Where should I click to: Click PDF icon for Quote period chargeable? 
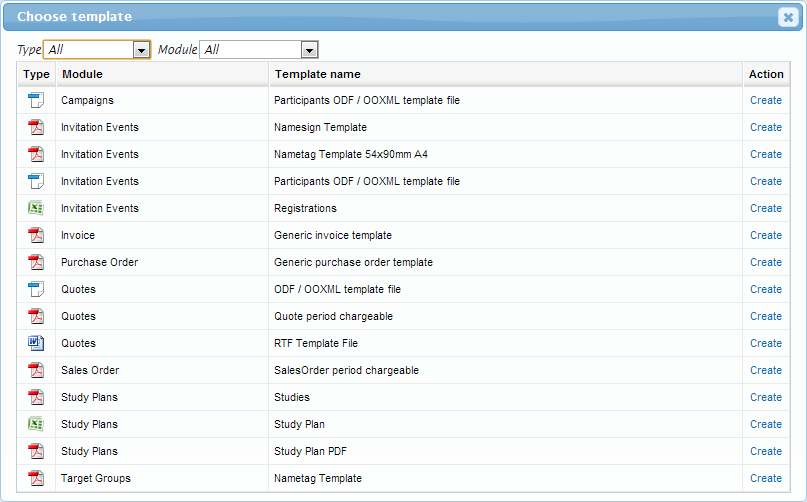36,316
